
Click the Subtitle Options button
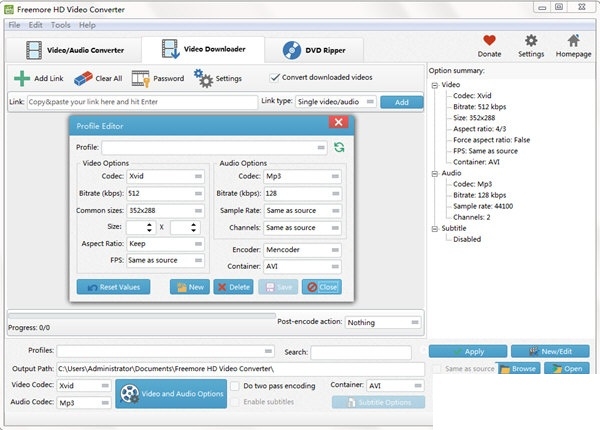tap(378, 402)
